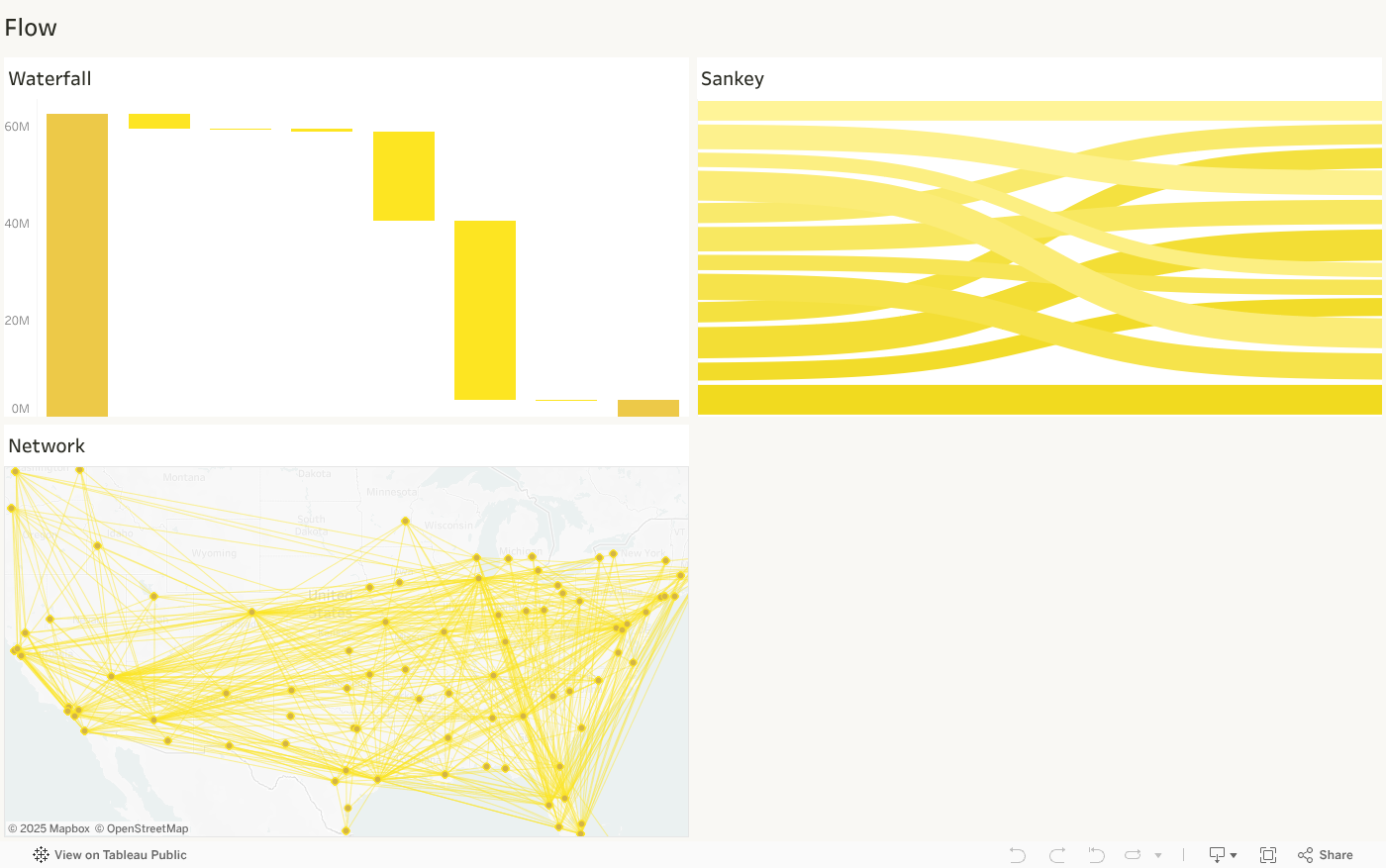Image resolution: width=1386 pixels, height=868 pixels.
Task: Click the Share network icon
Action: (x=1306, y=855)
